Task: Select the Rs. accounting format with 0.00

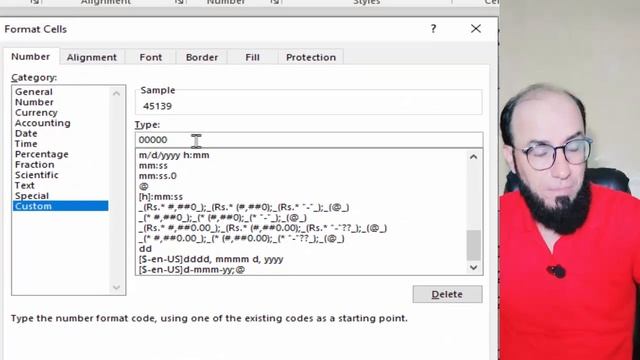Action: 262,228
